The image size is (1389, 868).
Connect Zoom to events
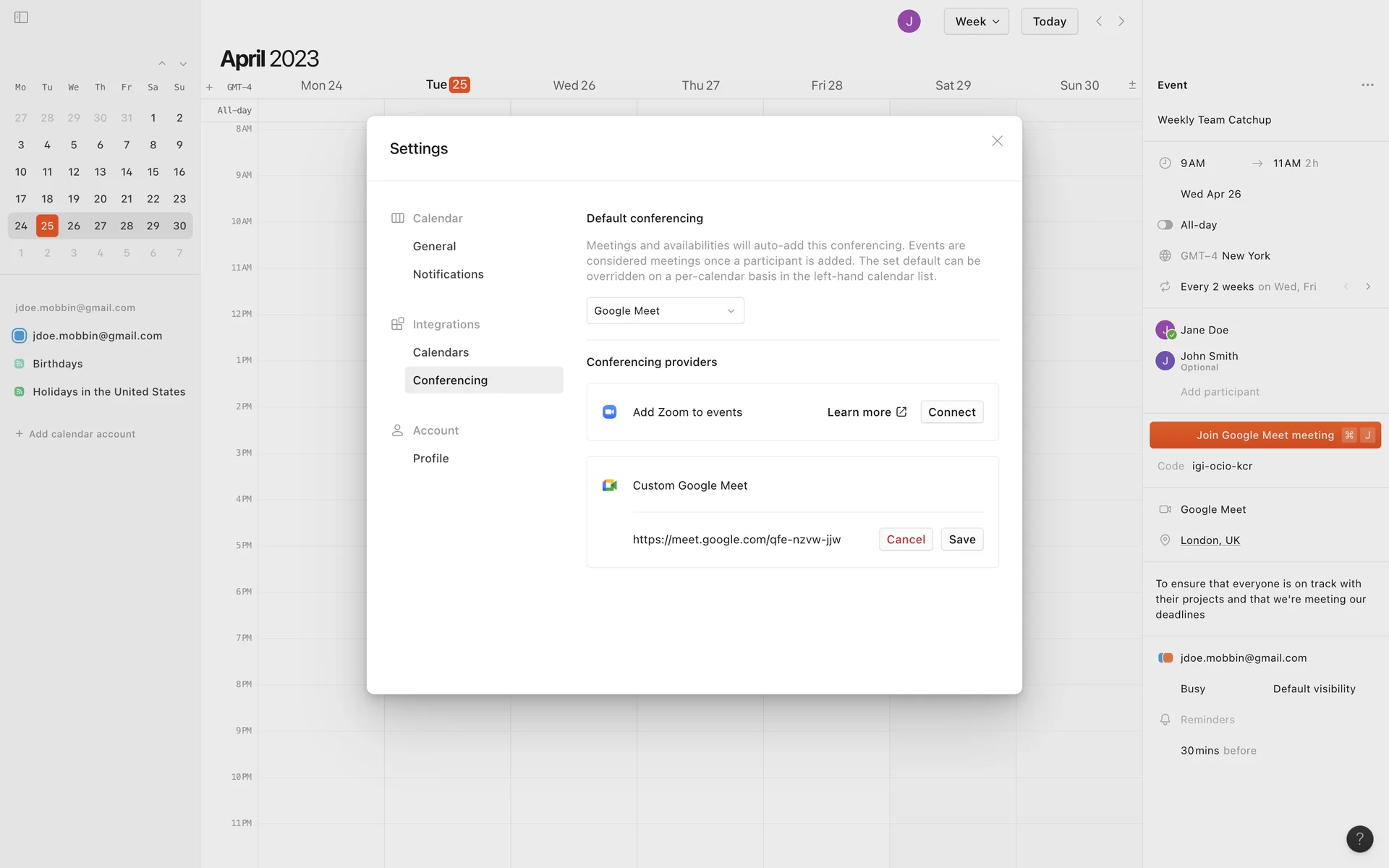951,412
